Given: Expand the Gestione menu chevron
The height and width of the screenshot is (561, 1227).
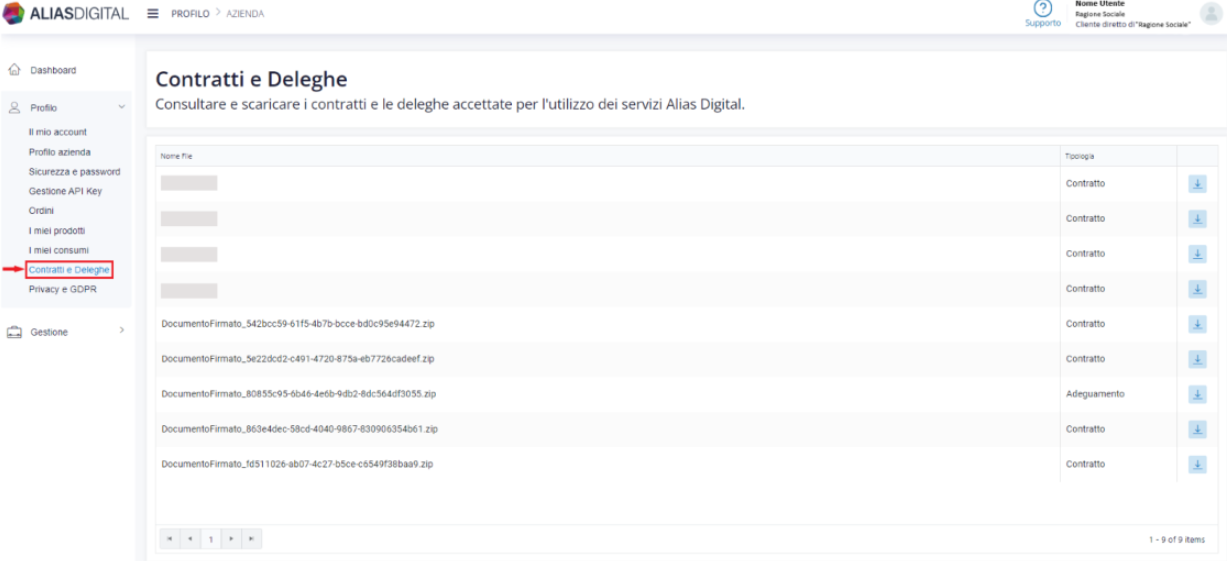Looking at the screenshot, I should coord(121,329).
